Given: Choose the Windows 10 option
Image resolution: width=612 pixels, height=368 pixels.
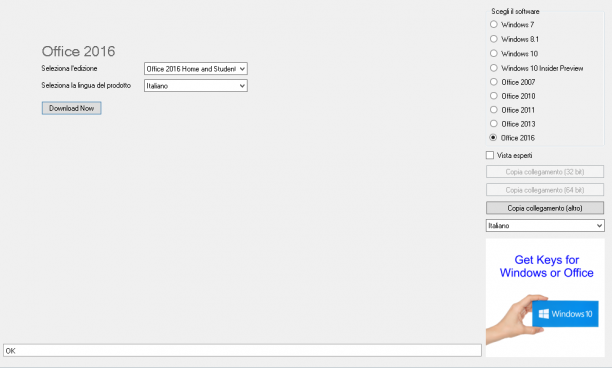Looking at the screenshot, I should tap(494, 53).
